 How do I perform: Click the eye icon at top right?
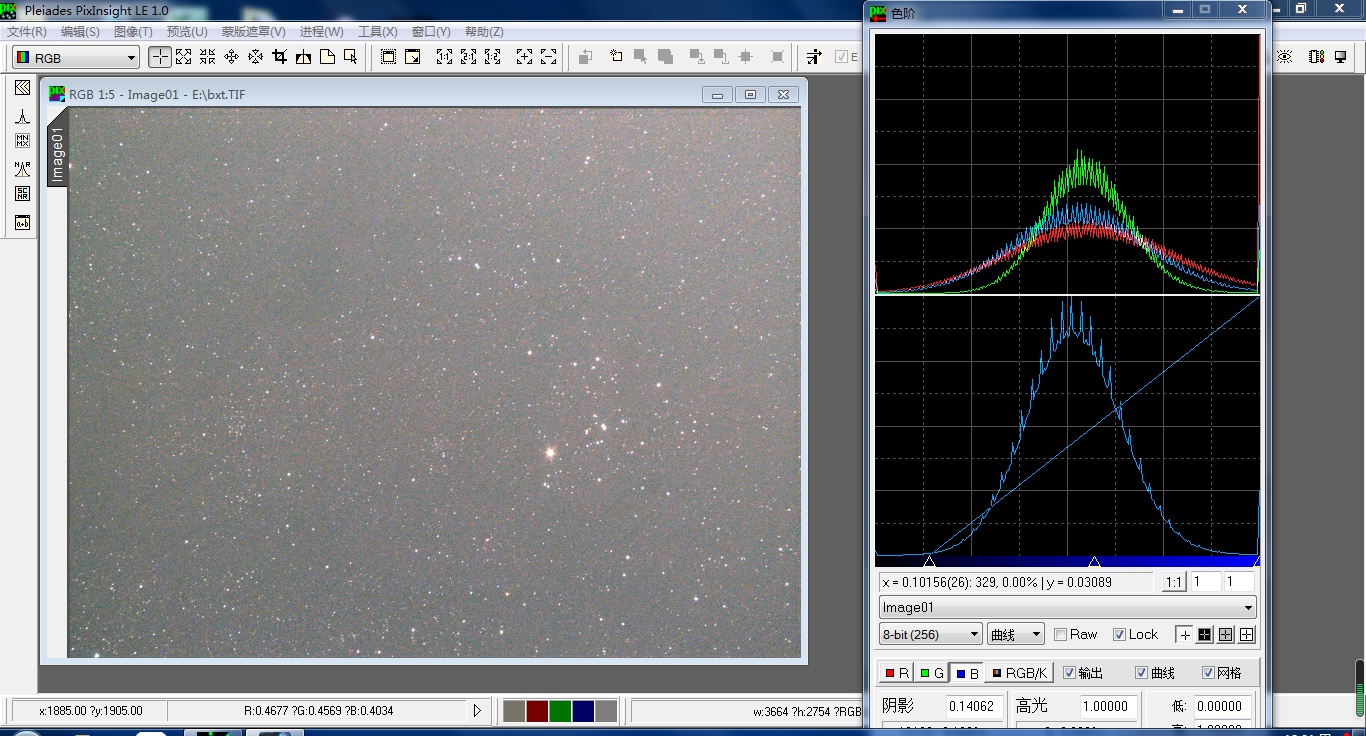(1285, 57)
